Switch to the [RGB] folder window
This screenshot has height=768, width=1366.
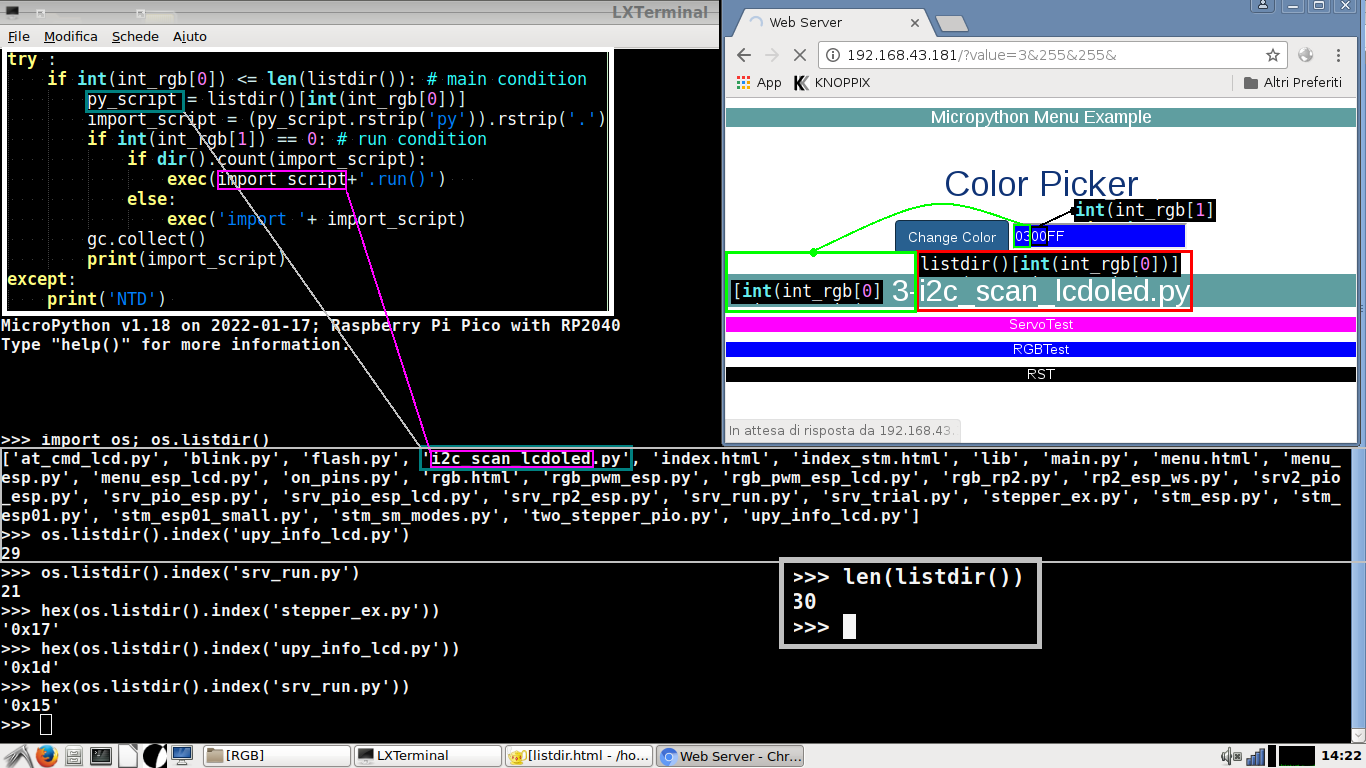(x=277, y=756)
